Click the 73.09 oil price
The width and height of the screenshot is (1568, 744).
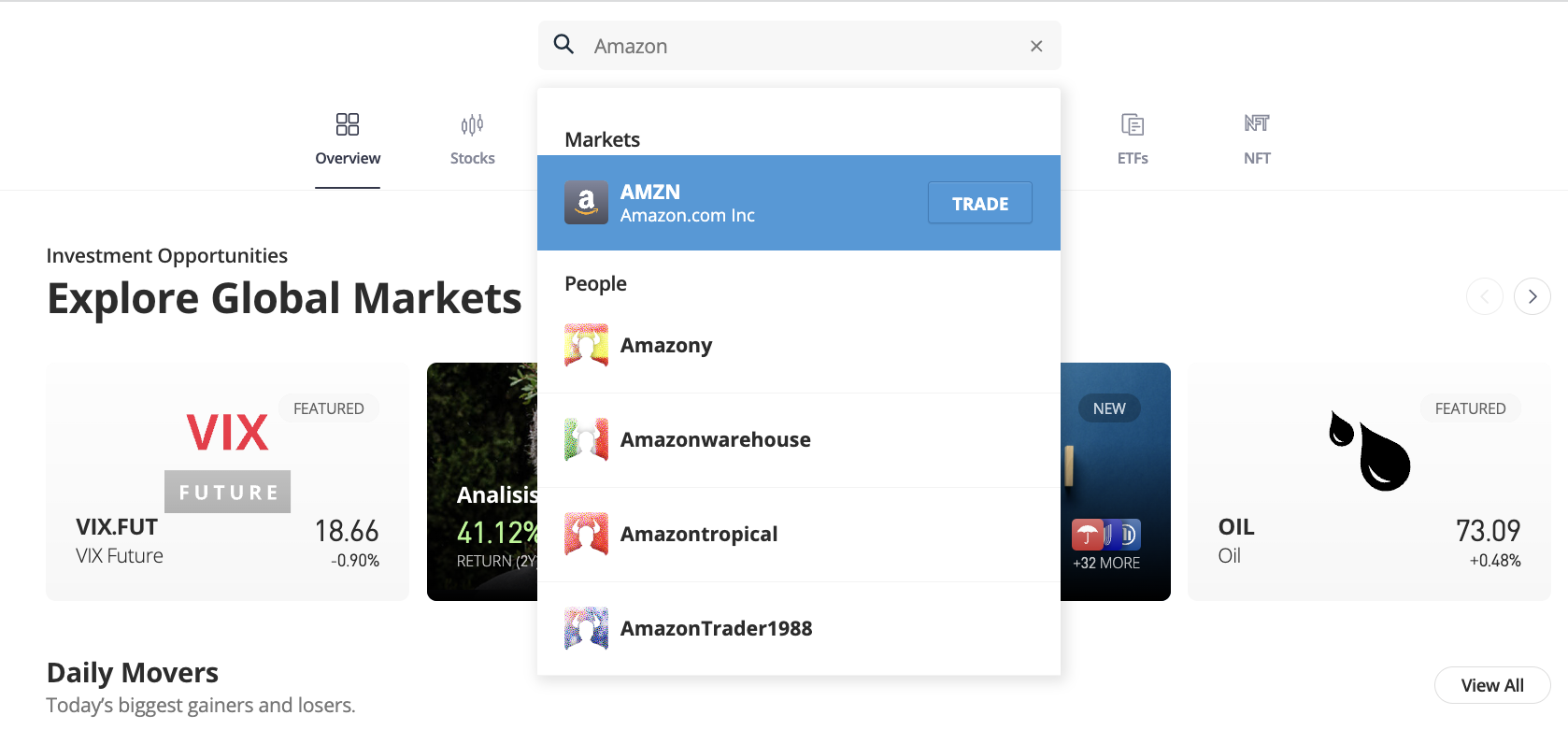(1489, 531)
